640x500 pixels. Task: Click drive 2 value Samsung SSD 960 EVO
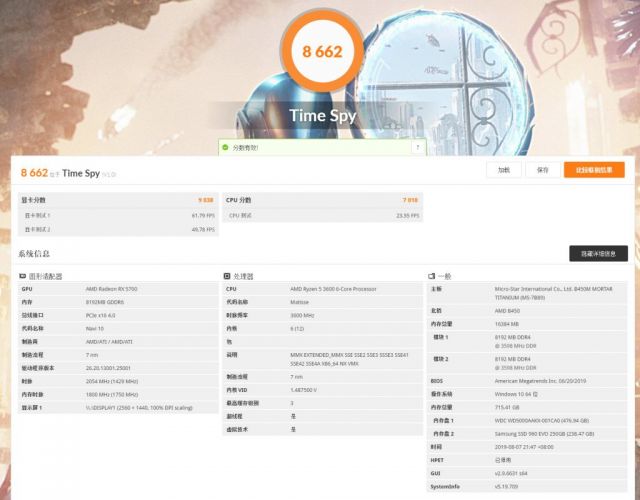(x=544, y=434)
